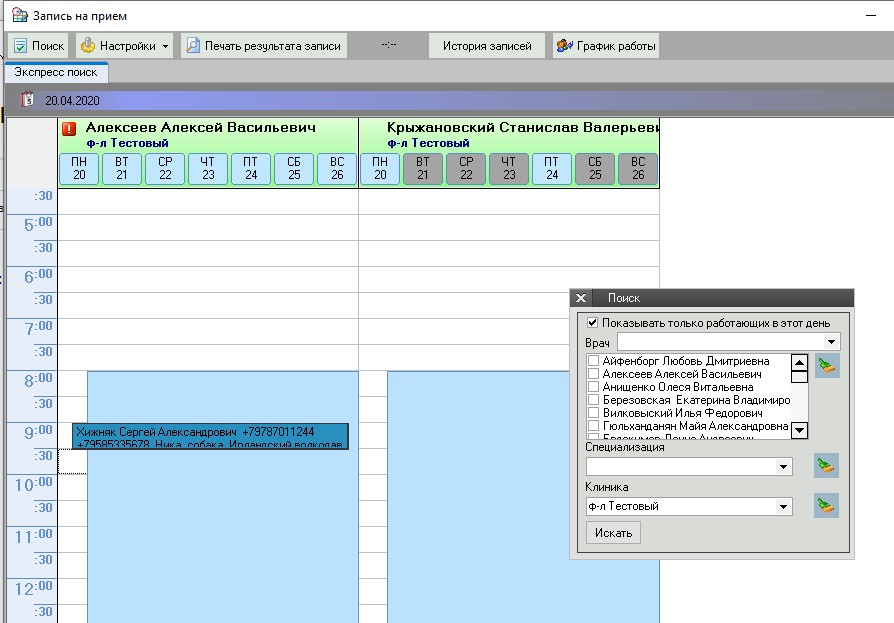Clear Специализация field with broom icon
The height and width of the screenshot is (623, 894).
[x=826, y=466]
